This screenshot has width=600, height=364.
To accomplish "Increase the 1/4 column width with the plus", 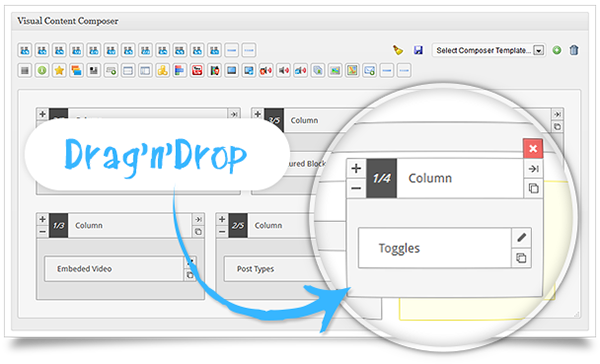I will click(356, 168).
